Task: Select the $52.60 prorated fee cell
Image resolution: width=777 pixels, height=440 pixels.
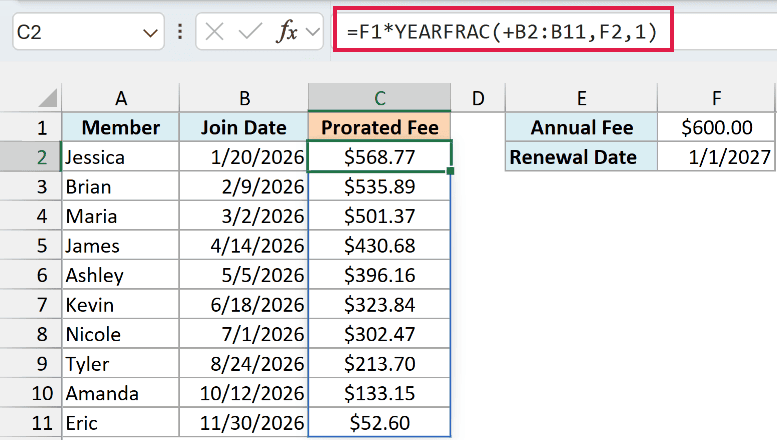Action: (380, 423)
